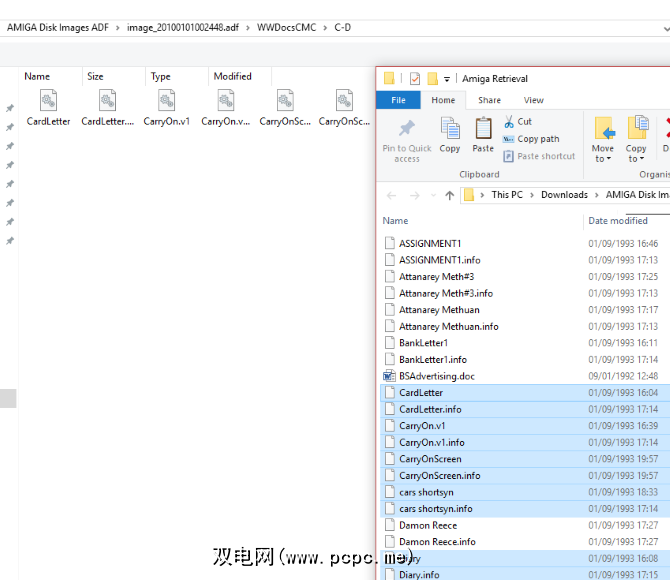Select the ASSIGNMENT1 file
The height and width of the screenshot is (580, 670).
(x=430, y=243)
